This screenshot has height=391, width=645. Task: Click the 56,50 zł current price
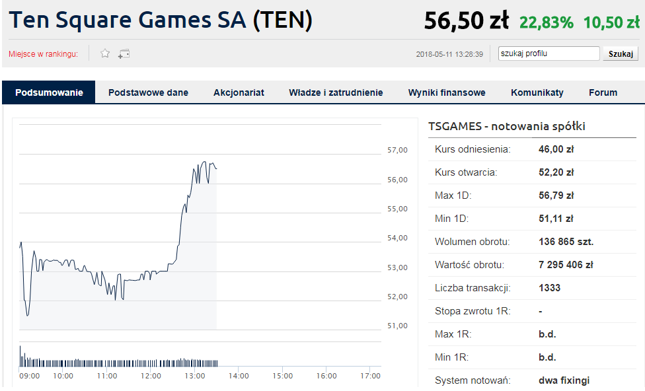pyautogui.click(x=466, y=21)
